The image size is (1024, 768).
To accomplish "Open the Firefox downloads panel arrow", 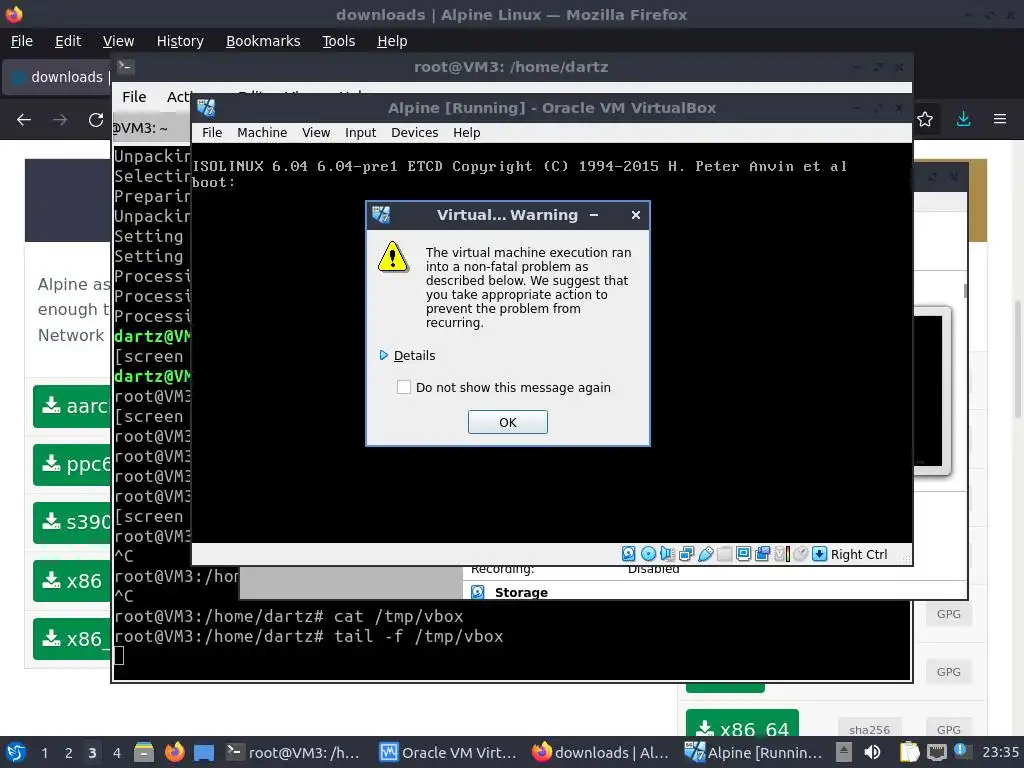I will (x=963, y=119).
